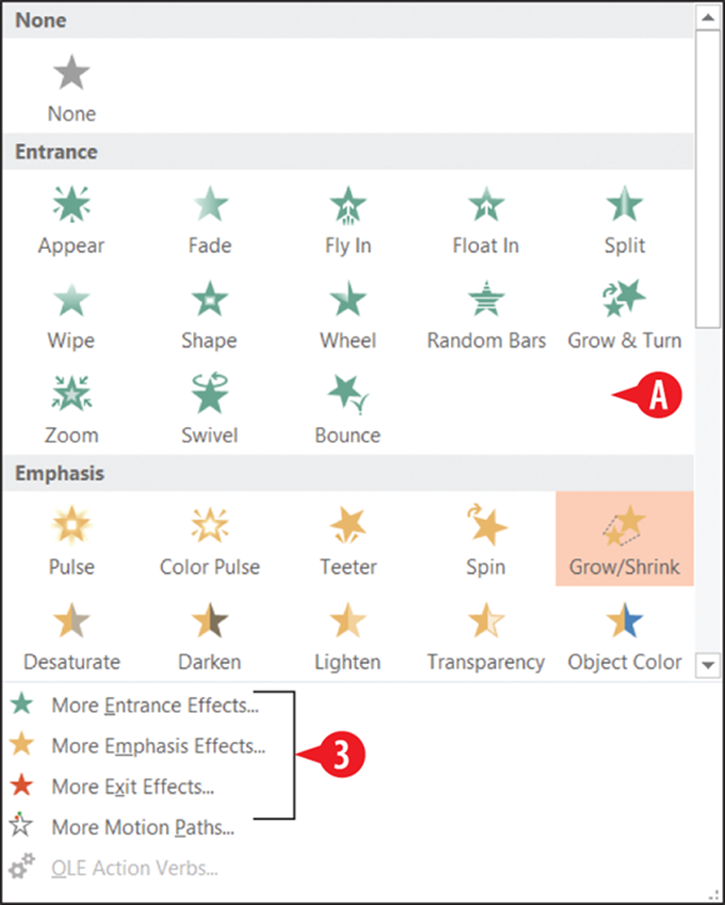The height and width of the screenshot is (905, 725).
Task: Select the Zoom entrance effect
Action: pos(71,410)
